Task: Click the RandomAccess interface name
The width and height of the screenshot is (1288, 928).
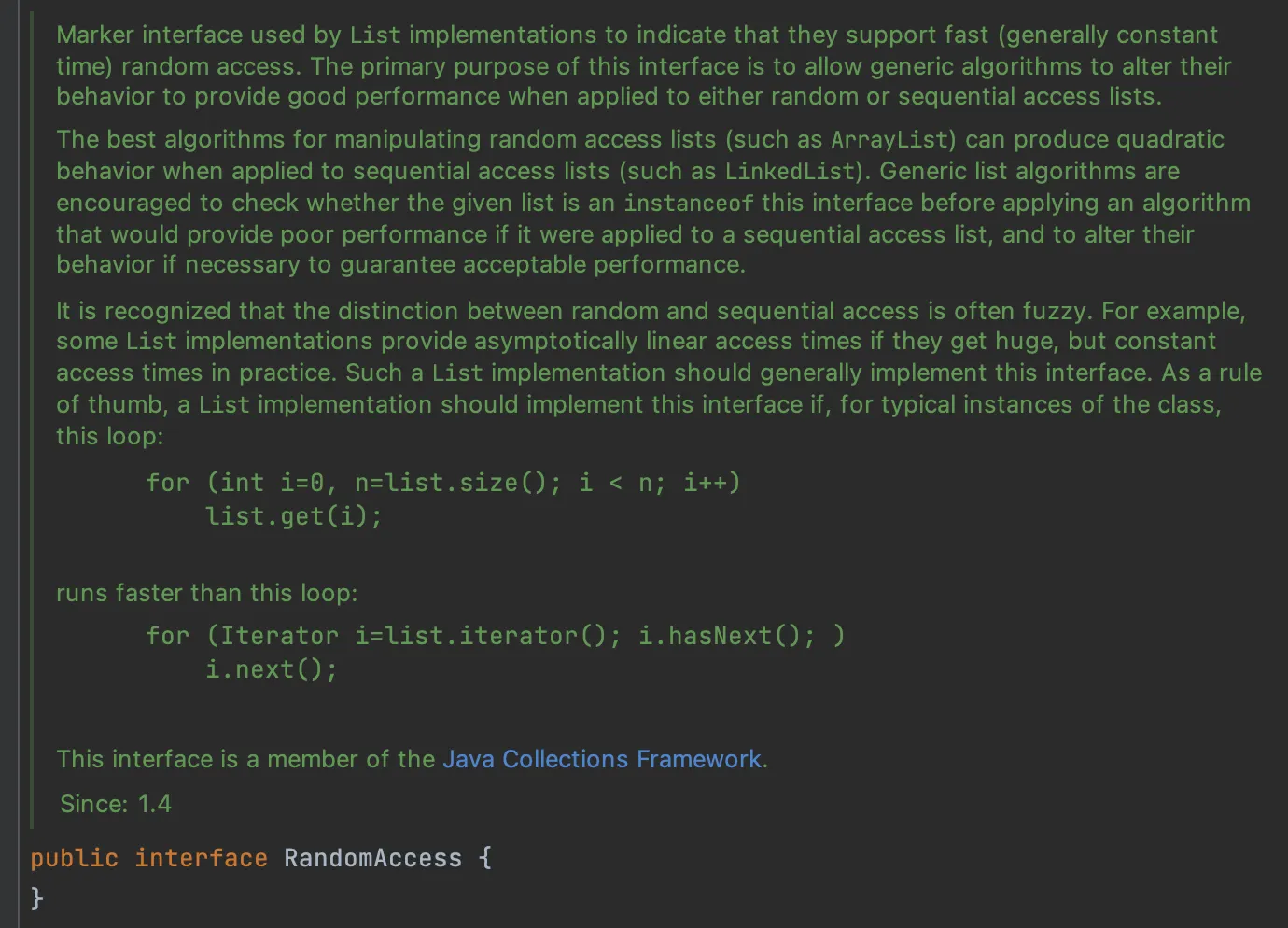Action: (372, 858)
